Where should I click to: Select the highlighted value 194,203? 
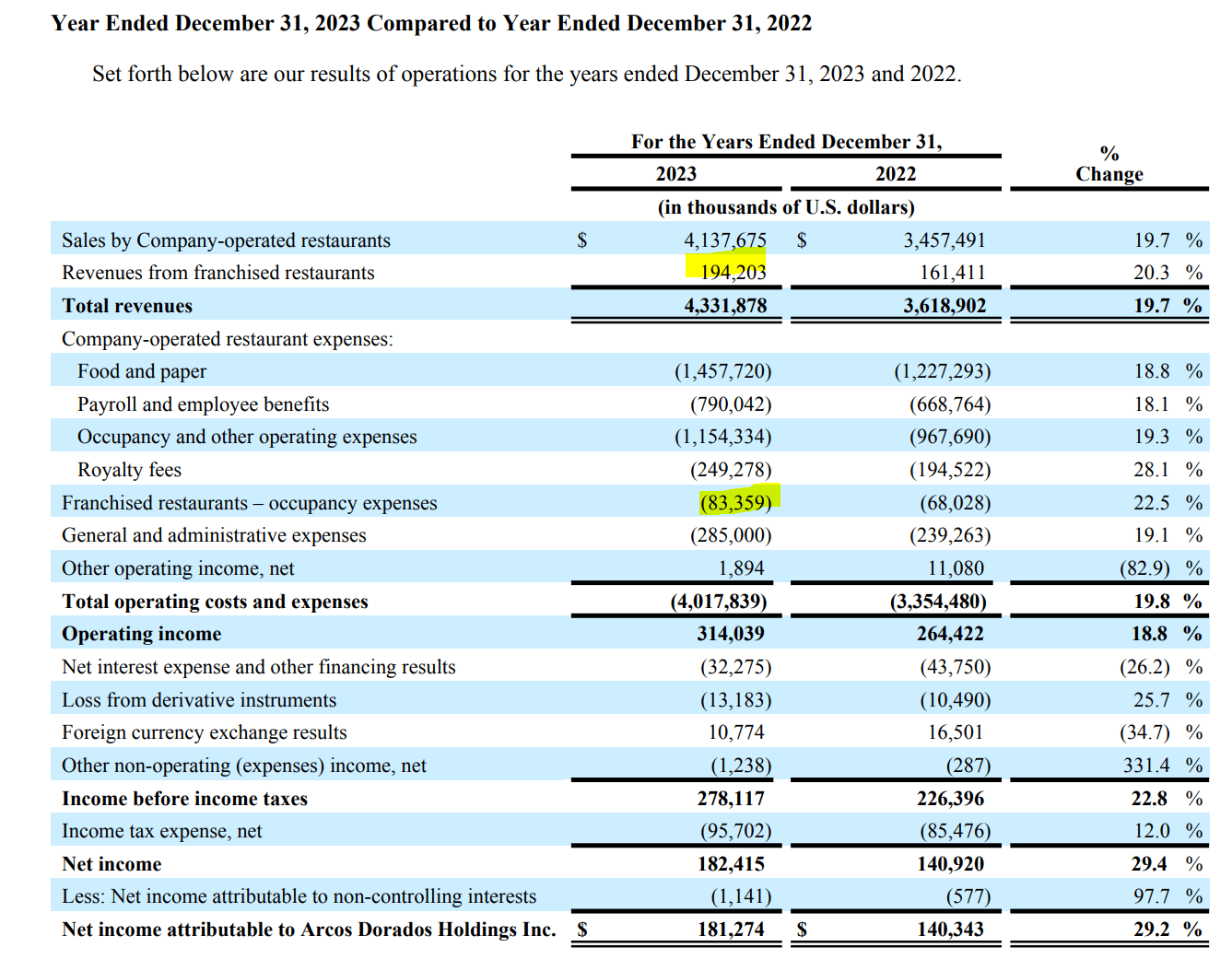click(x=733, y=273)
